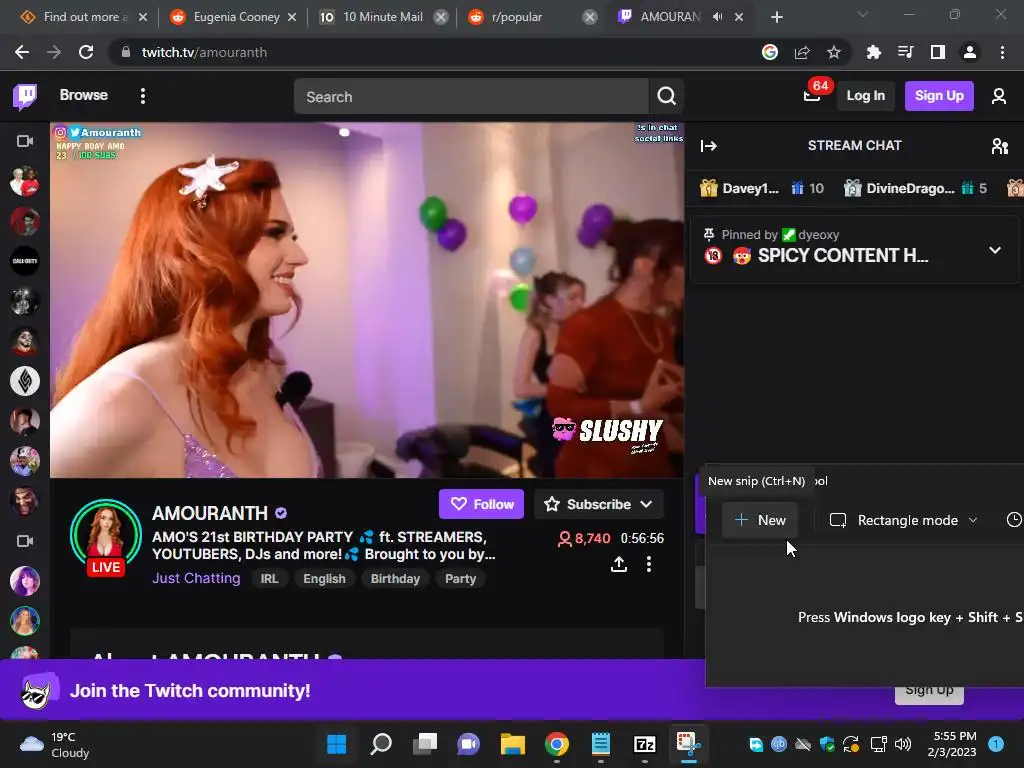
Task: Collapse the stream chat panel arrow
Action: click(709, 146)
